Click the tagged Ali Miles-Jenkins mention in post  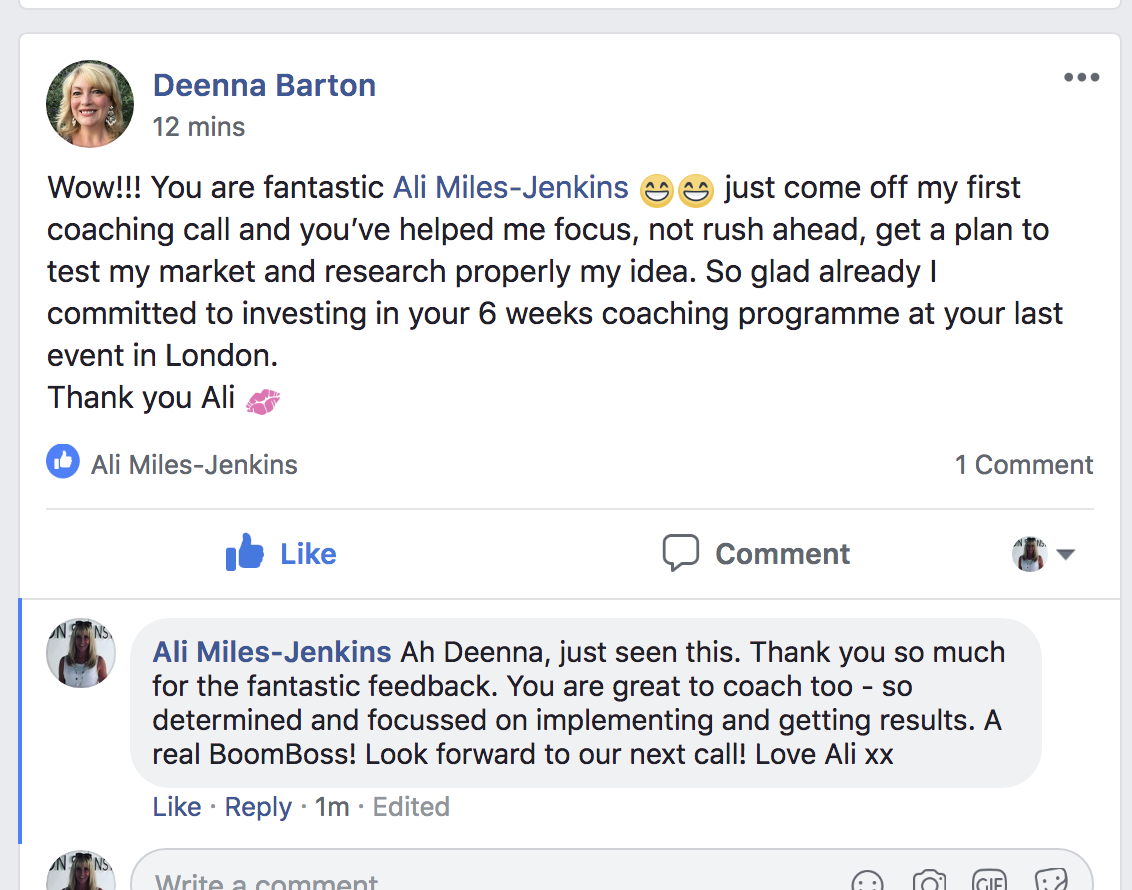(510, 187)
